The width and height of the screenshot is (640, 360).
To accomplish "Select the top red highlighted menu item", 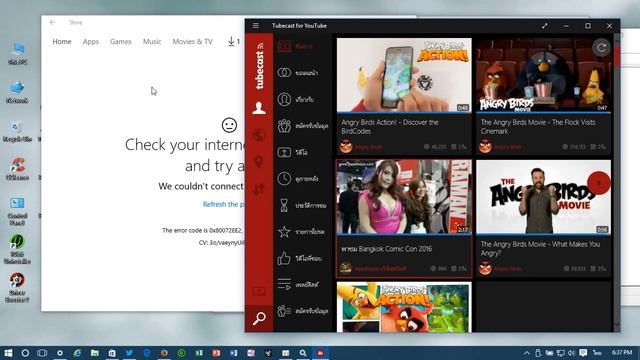I will 302,46.
